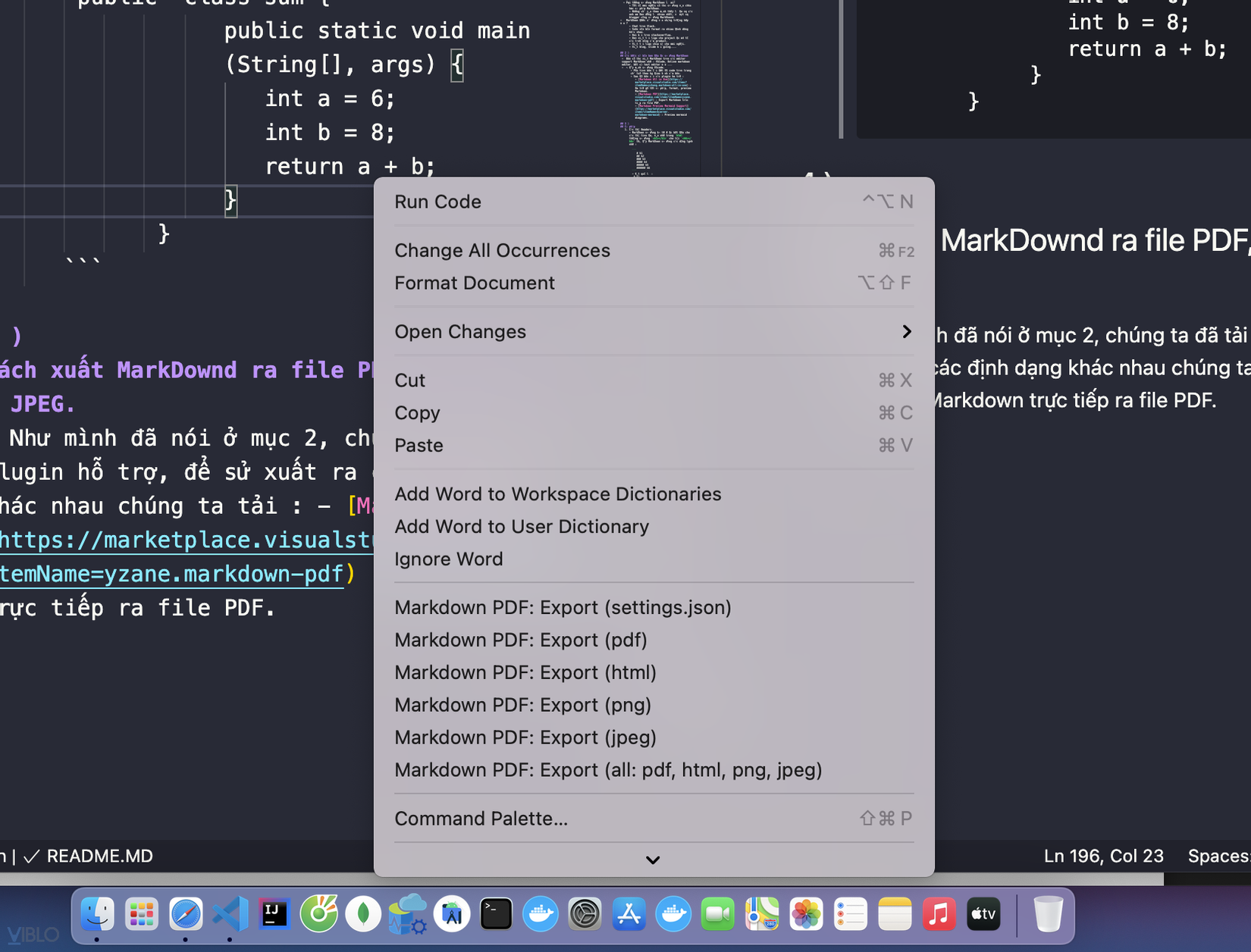Open the Photos app in the Dock

click(x=807, y=914)
